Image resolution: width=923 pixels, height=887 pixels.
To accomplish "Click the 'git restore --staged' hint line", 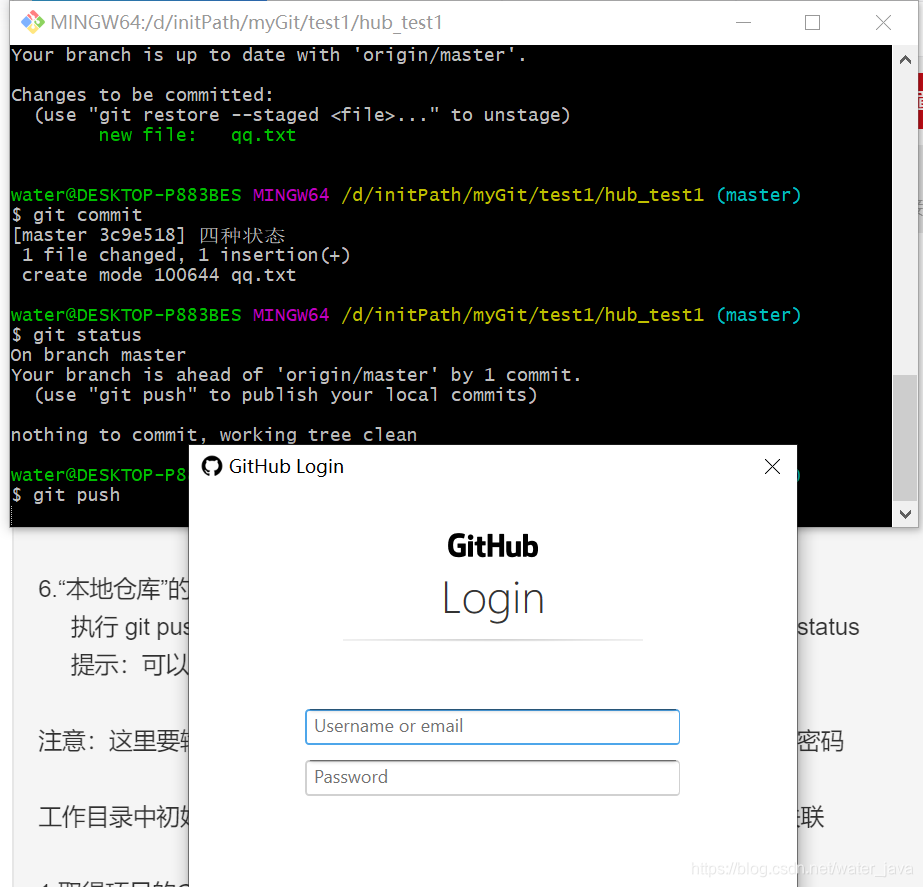I will click(x=302, y=115).
